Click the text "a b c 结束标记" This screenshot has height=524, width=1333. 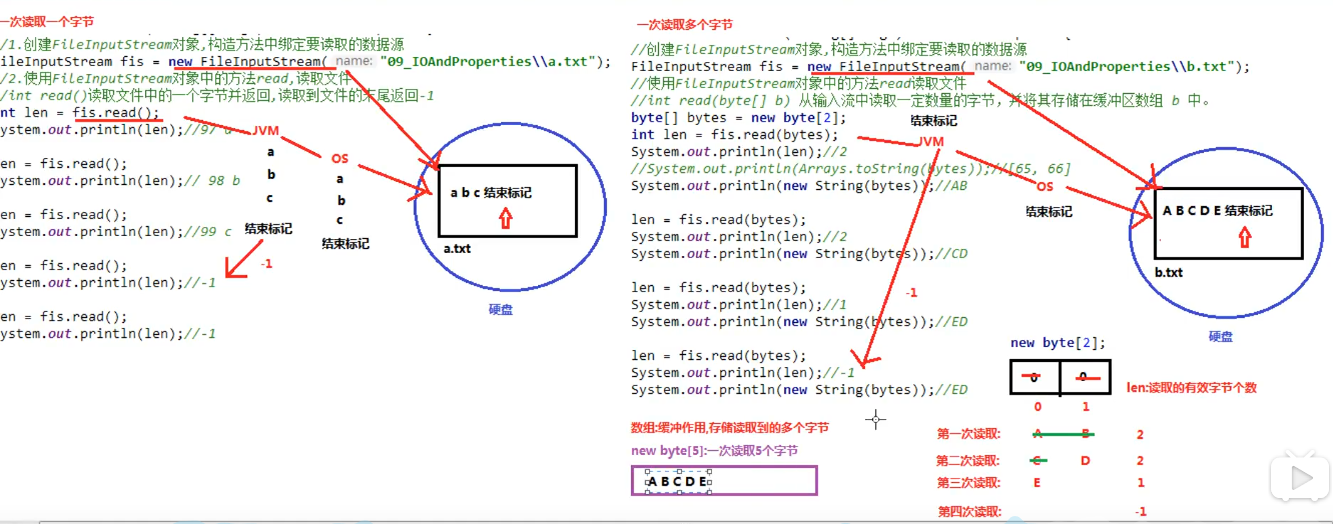click(x=491, y=192)
